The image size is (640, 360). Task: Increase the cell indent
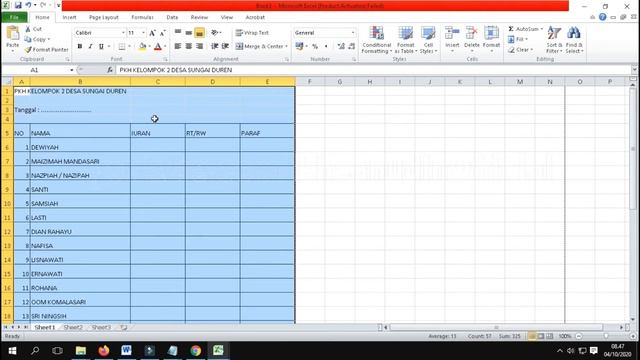[225, 46]
